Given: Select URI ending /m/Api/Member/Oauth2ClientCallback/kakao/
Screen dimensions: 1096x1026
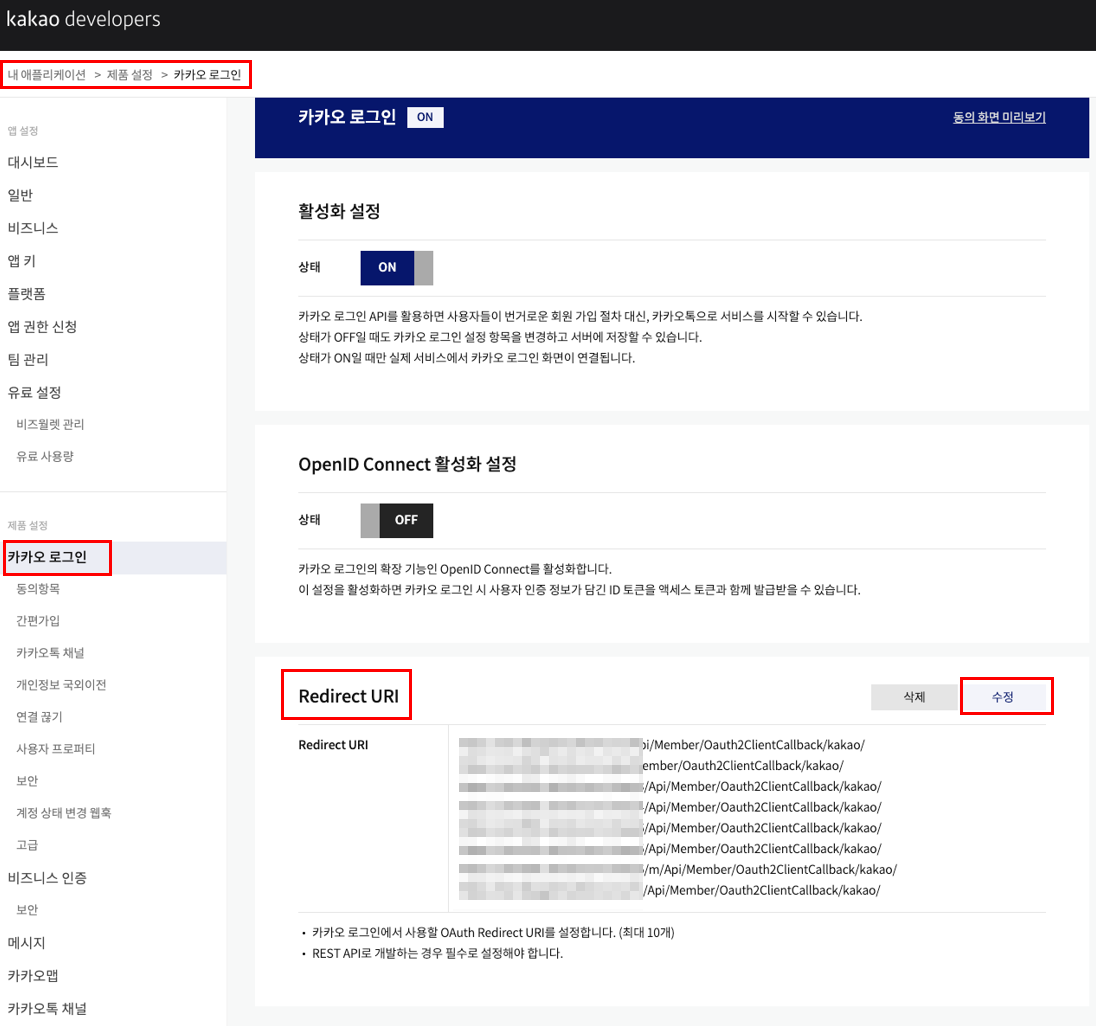Looking at the screenshot, I should (x=678, y=869).
